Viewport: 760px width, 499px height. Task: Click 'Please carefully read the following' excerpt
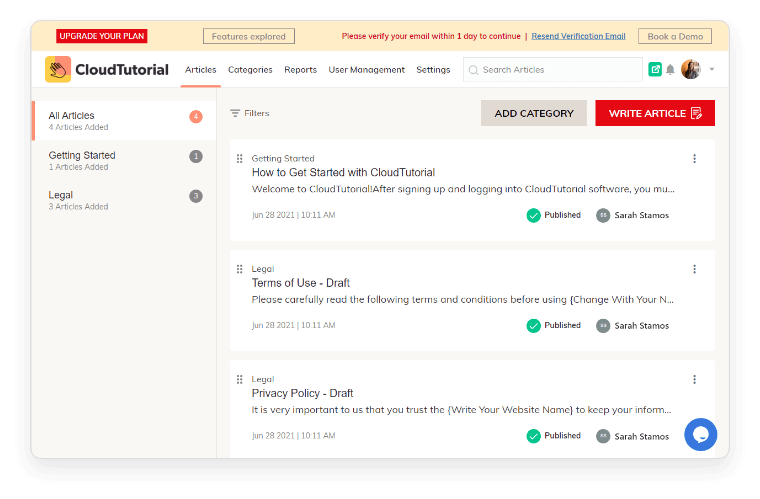[462, 299]
